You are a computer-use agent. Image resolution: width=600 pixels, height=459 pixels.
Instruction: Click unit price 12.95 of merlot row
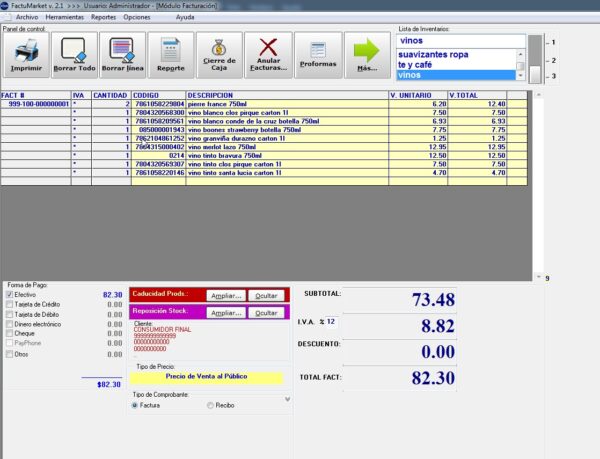(x=418, y=147)
